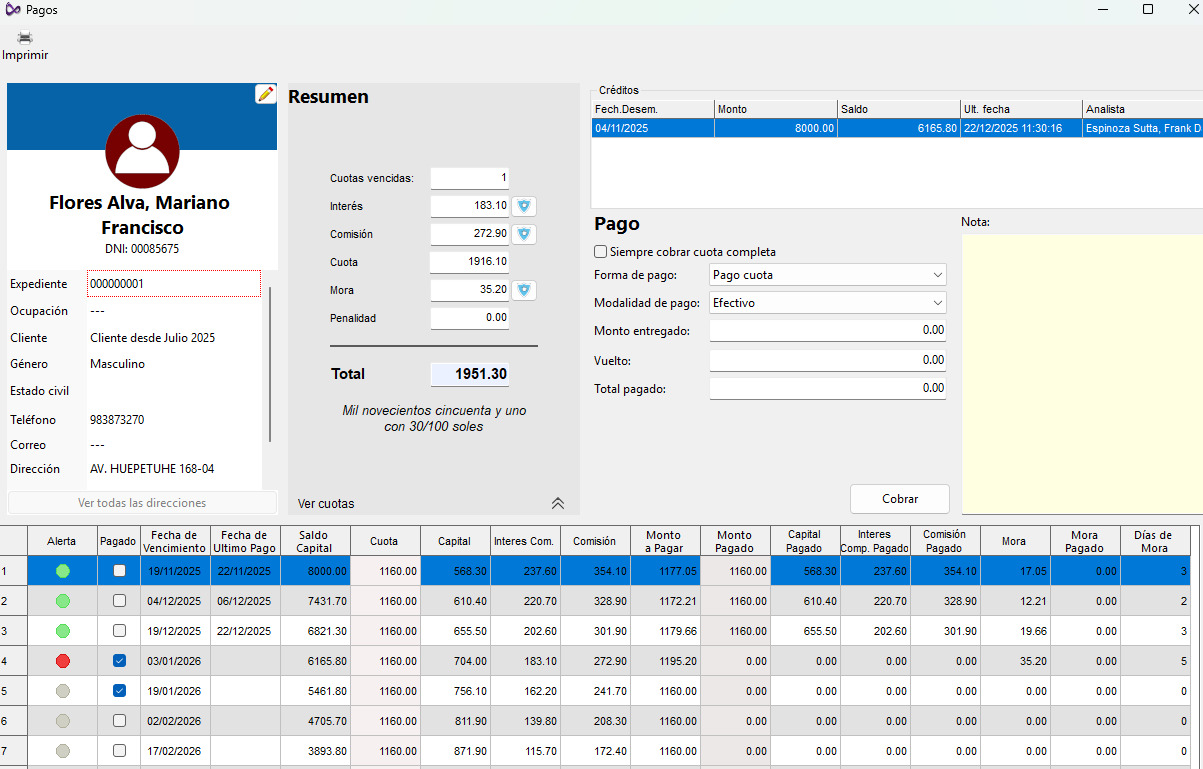
Task: Uncheck Pagado checkbox for due date 03/01/2026
Action: pos(119,661)
